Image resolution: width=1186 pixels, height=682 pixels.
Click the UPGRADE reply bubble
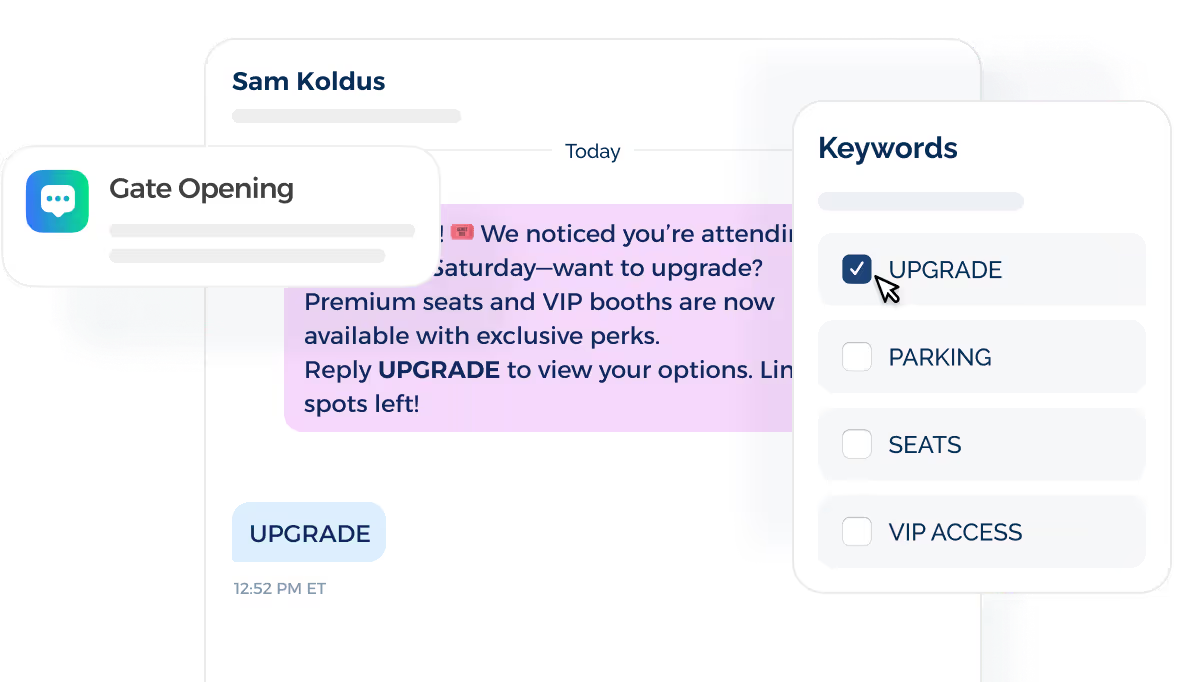pyautogui.click(x=308, y=532)
